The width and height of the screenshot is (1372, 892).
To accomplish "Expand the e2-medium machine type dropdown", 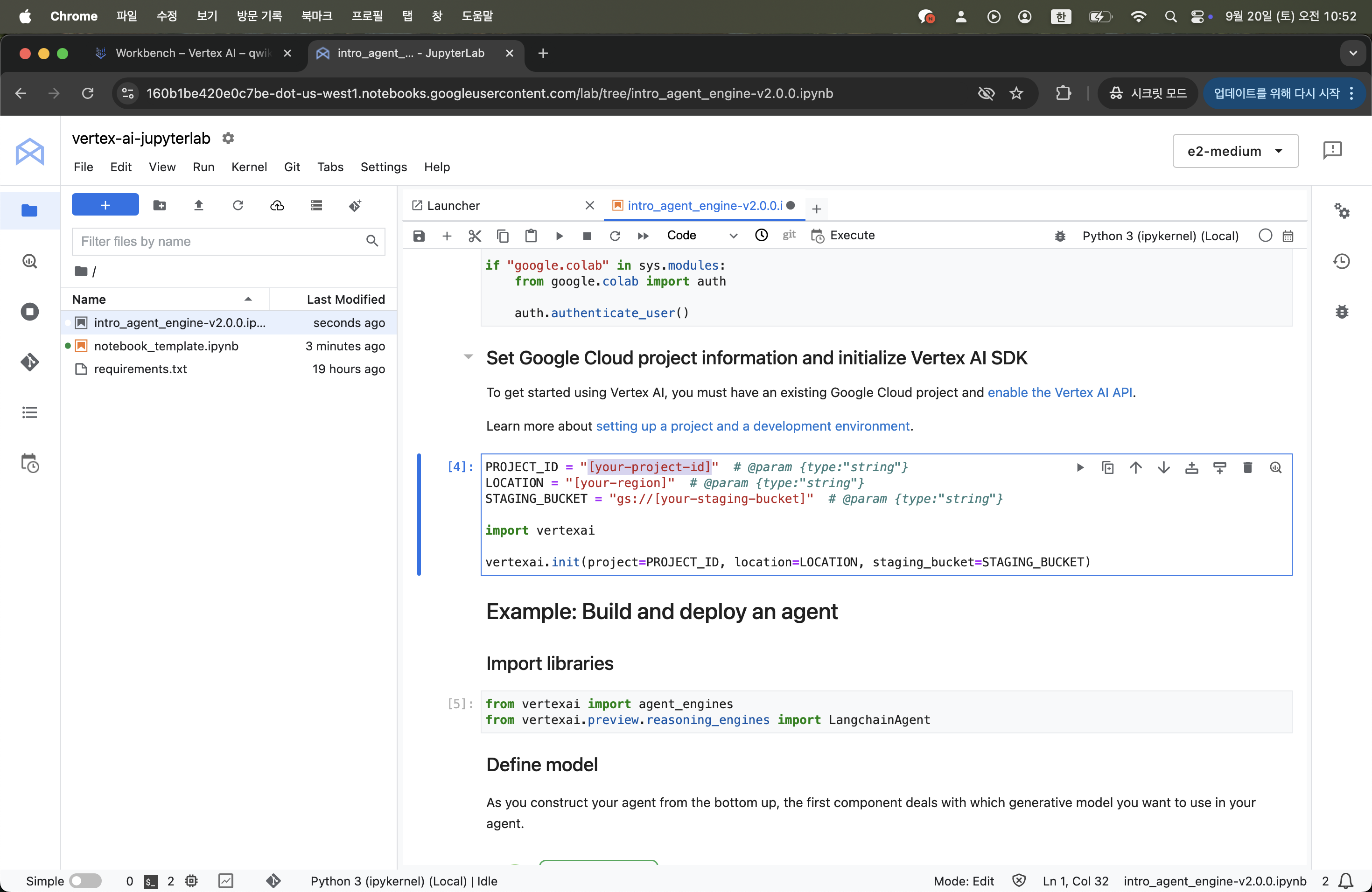I will tap(1235, 151).
